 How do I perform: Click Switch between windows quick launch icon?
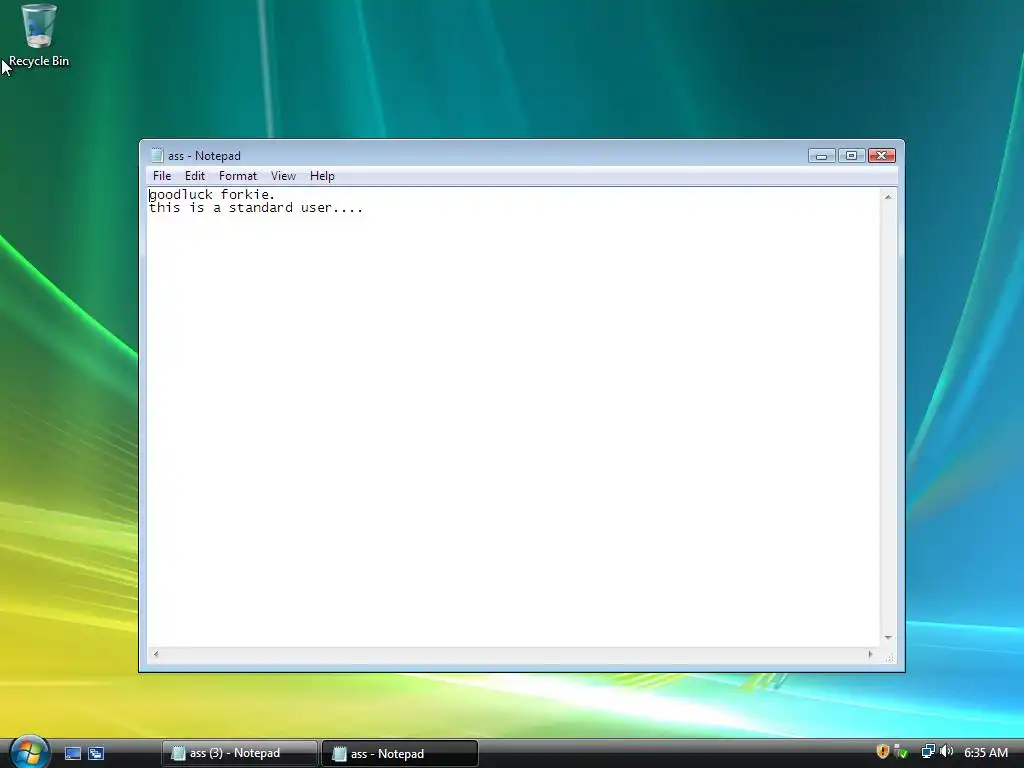coord(96,753)
